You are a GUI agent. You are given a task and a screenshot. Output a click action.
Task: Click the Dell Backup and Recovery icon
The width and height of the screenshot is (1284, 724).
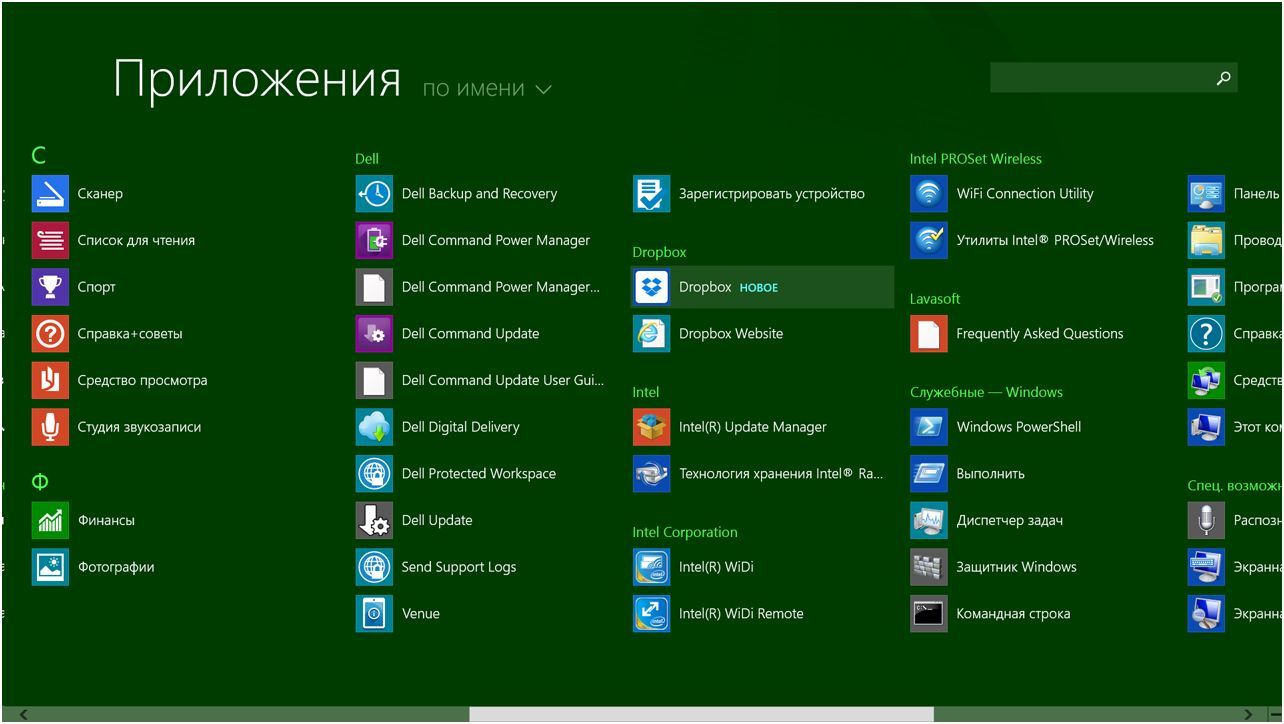click(x=374, y=194)
